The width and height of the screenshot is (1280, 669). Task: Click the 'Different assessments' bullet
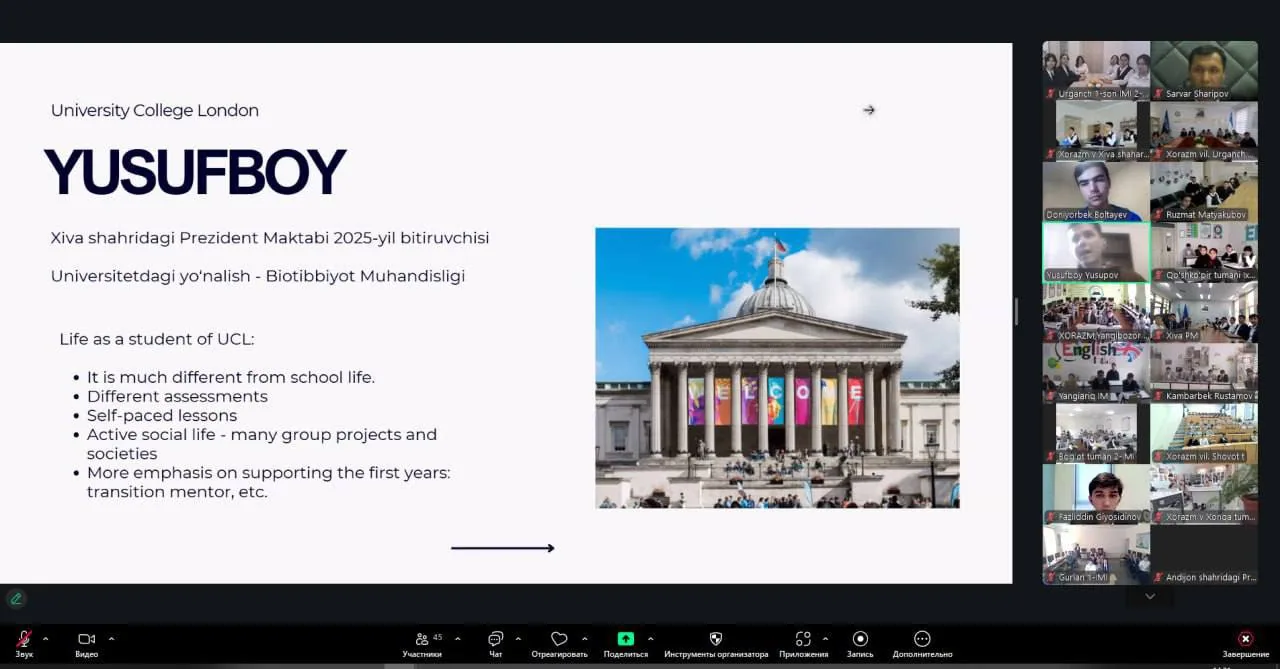click(177, 396)
